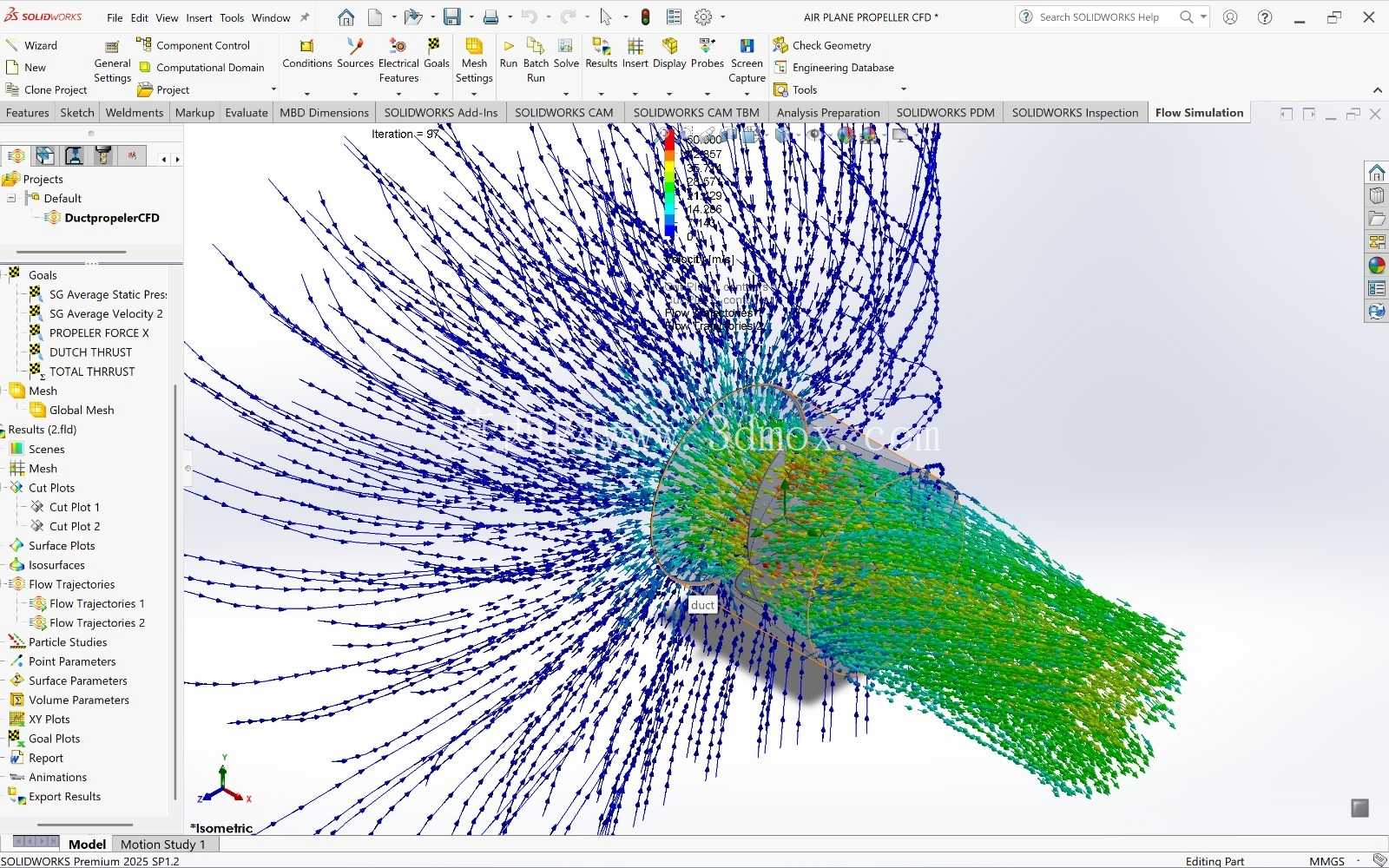Open the Engineering Database
This screenshot has width=1389, height=868.
833,68
